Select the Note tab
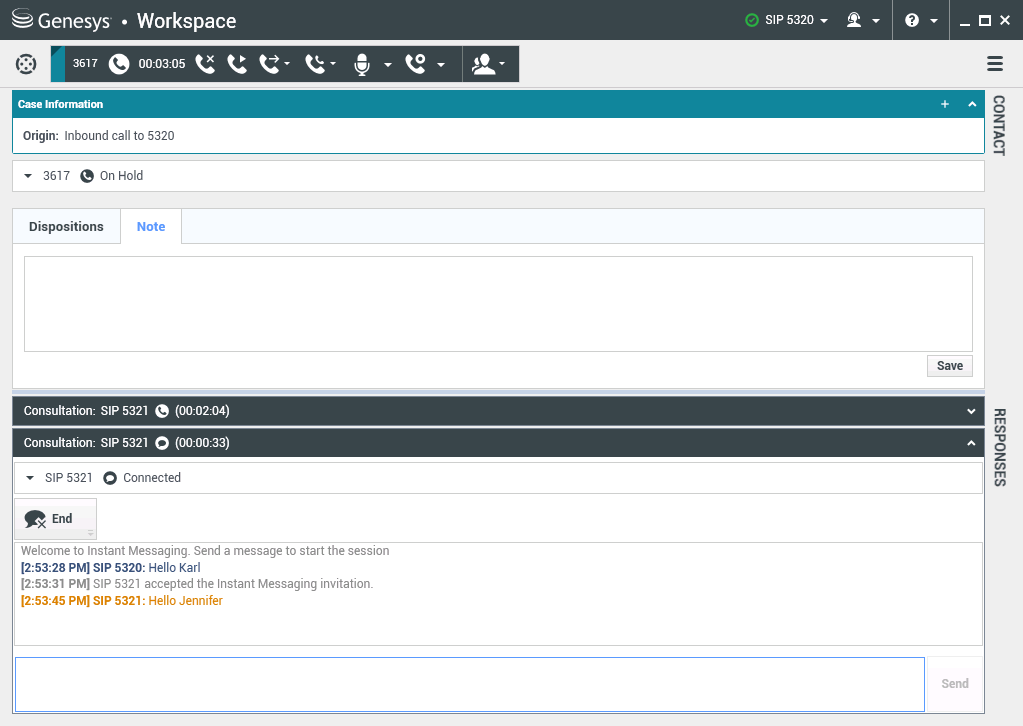This screenshot has width=1023, height=726. tap(151, 227)
